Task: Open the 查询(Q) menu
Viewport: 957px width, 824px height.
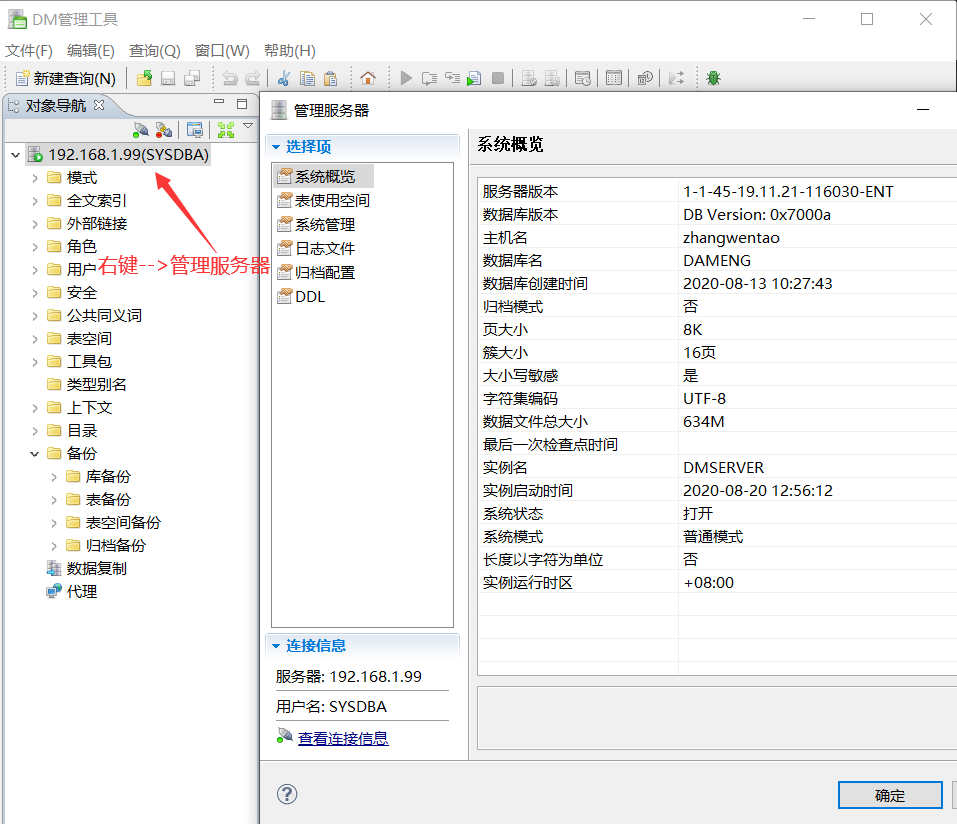Action: pyautogui.click(x=154, y=51)
